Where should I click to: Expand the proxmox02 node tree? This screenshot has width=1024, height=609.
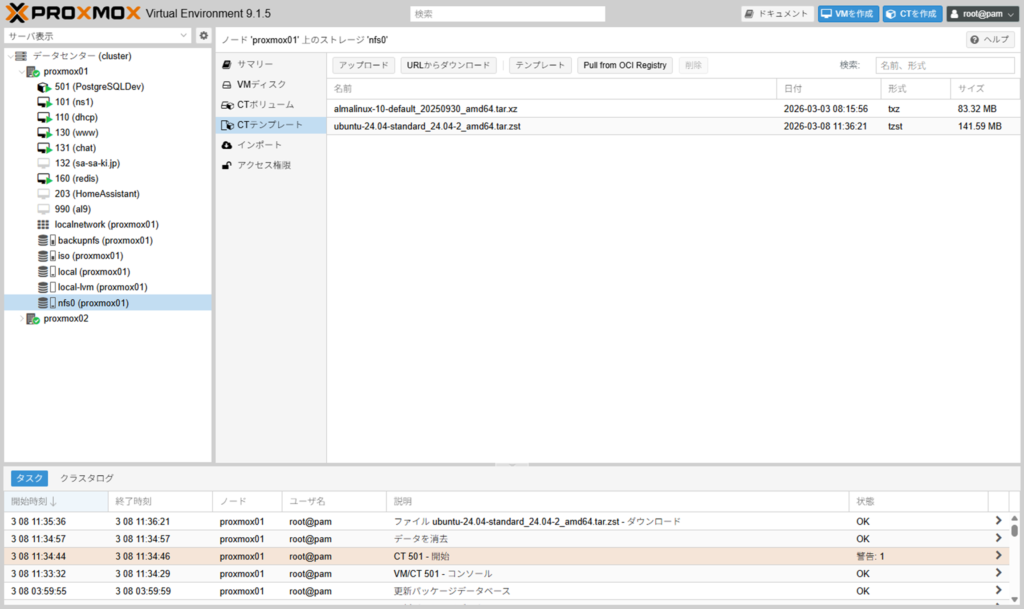coord(20,319)
